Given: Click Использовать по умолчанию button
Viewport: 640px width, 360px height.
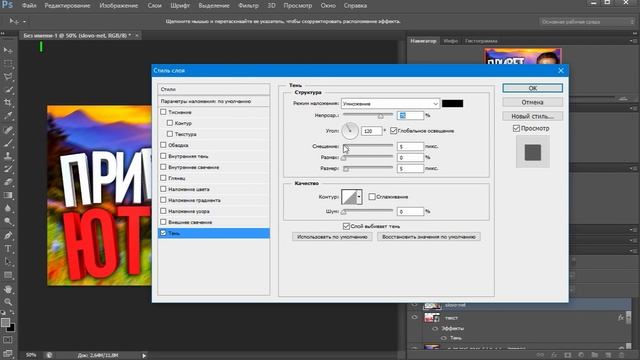Looking at the screenshot, I should (x=332, y=237).
